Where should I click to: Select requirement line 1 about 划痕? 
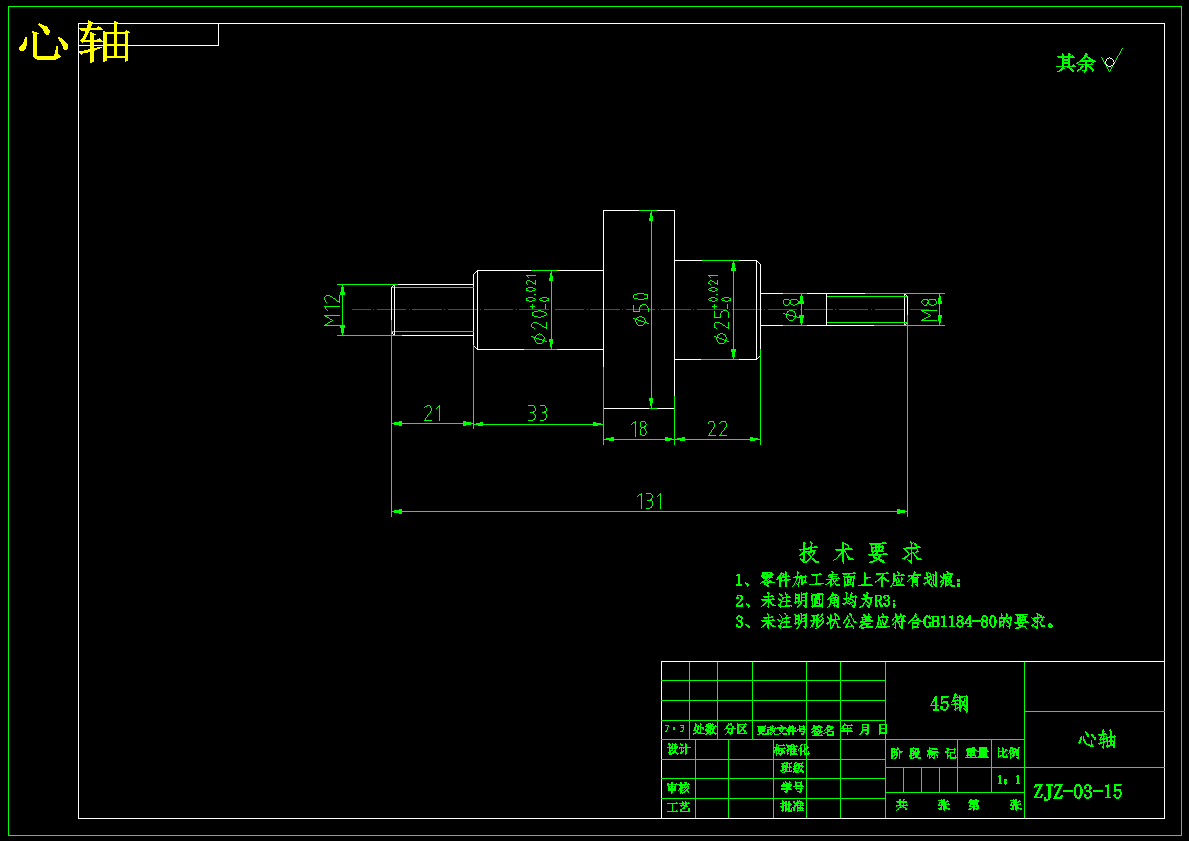point(849,581)
